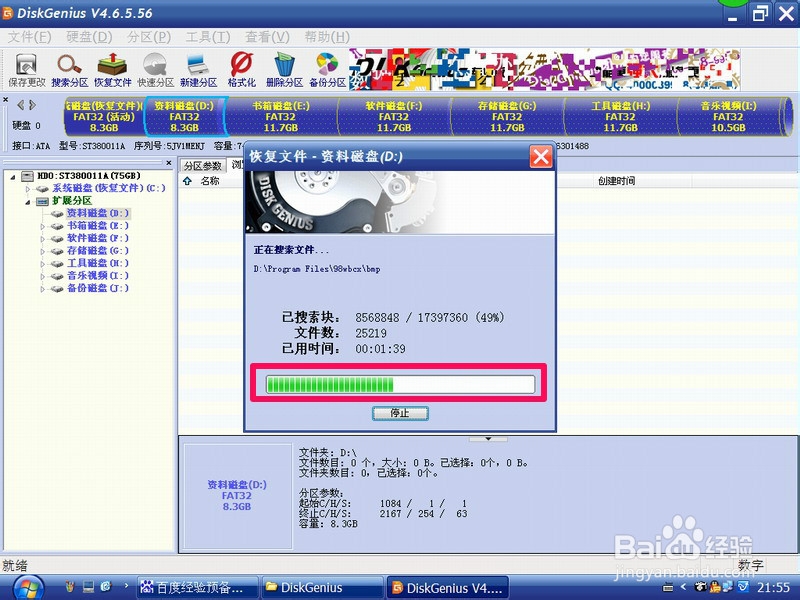Open the 工具(T) menu
The height and width of the screenshot is (600, 800).
coord(208,37)
